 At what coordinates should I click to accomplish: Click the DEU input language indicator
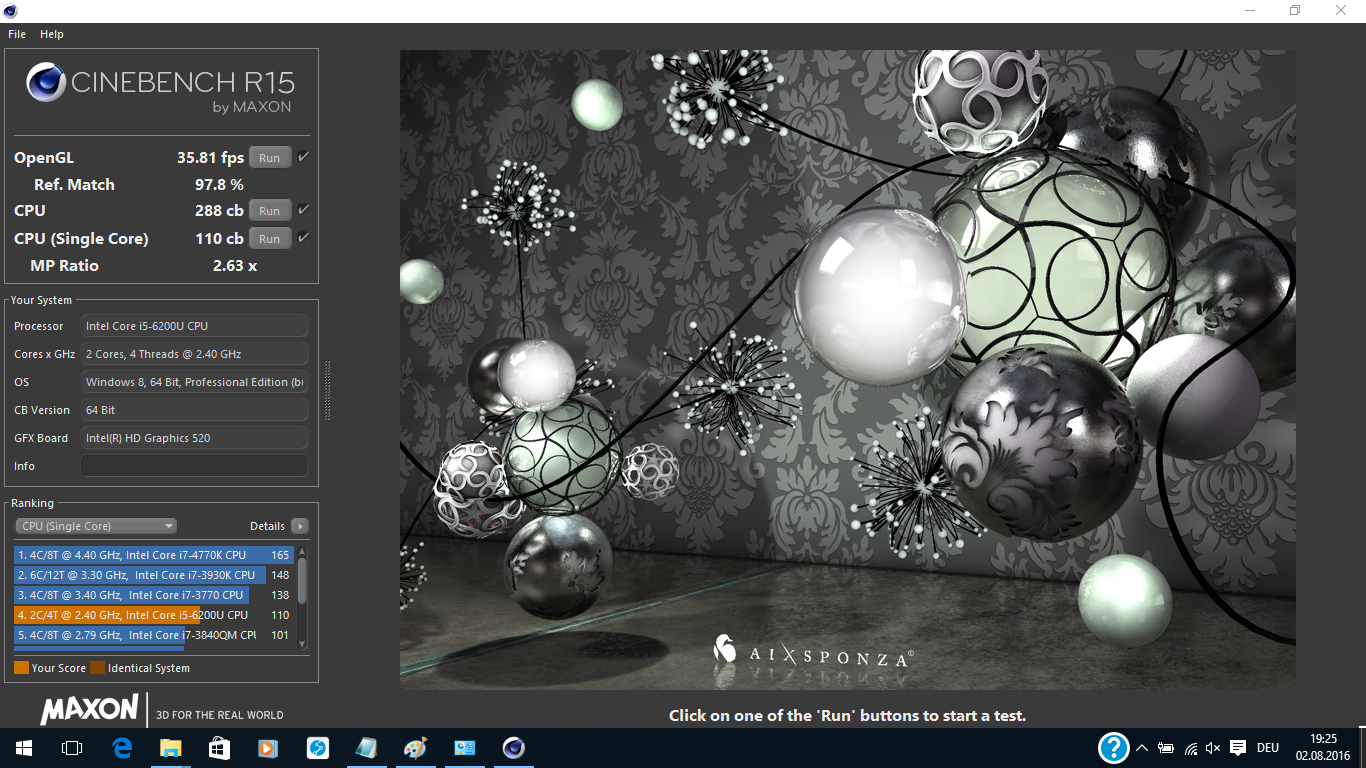coord(1268,748)
